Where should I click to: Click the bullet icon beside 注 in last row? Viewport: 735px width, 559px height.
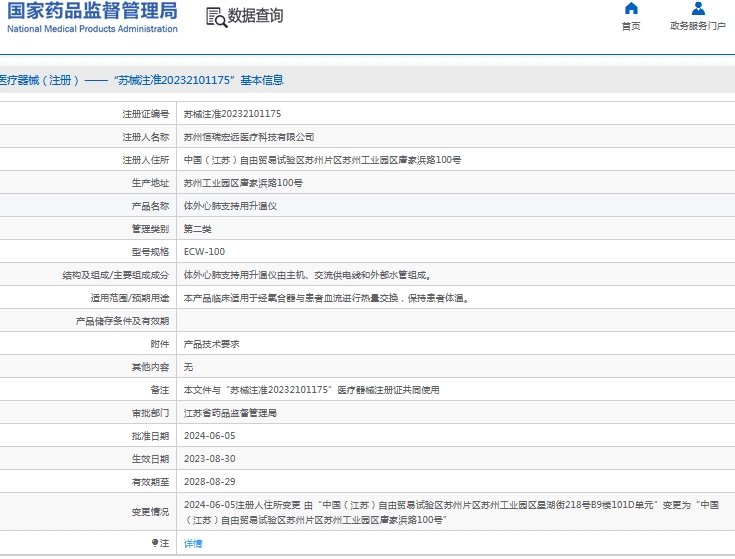[155, 543]
